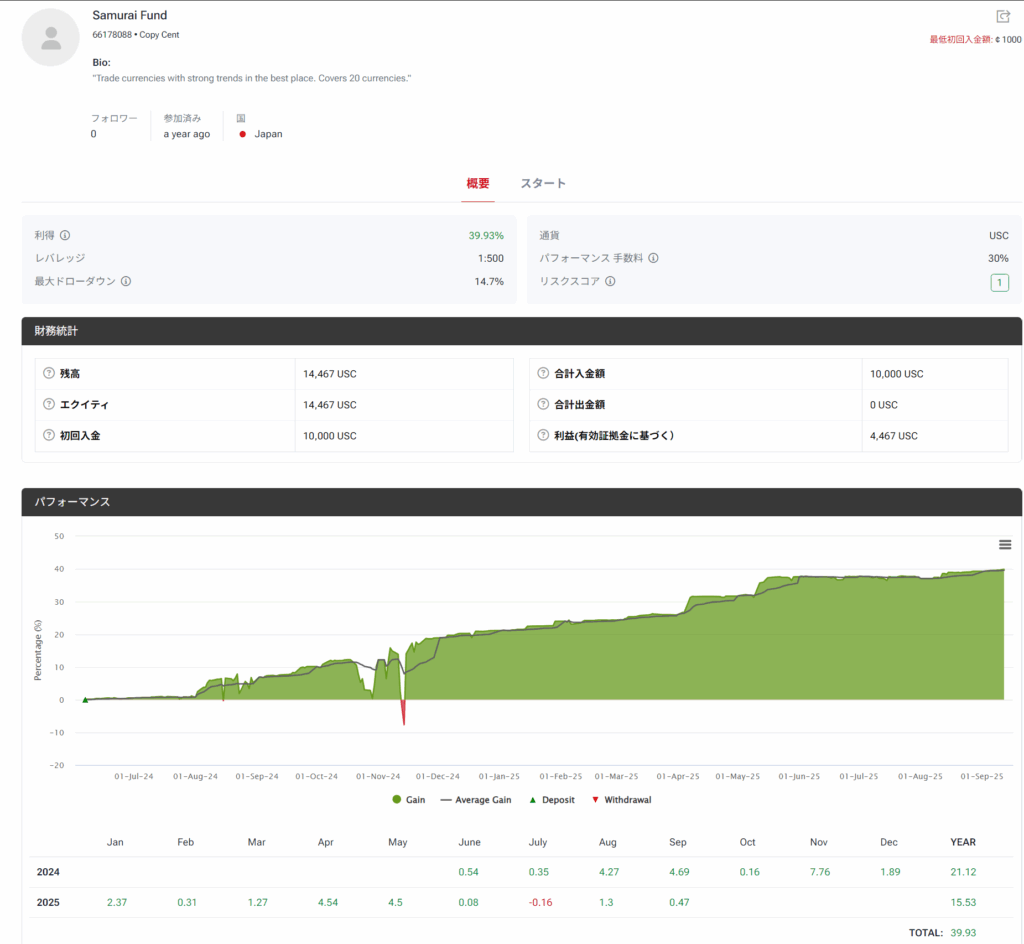The image size is (1024, 944).
Task: Click help icon next to 合計出金額
Action: (543, 405)
